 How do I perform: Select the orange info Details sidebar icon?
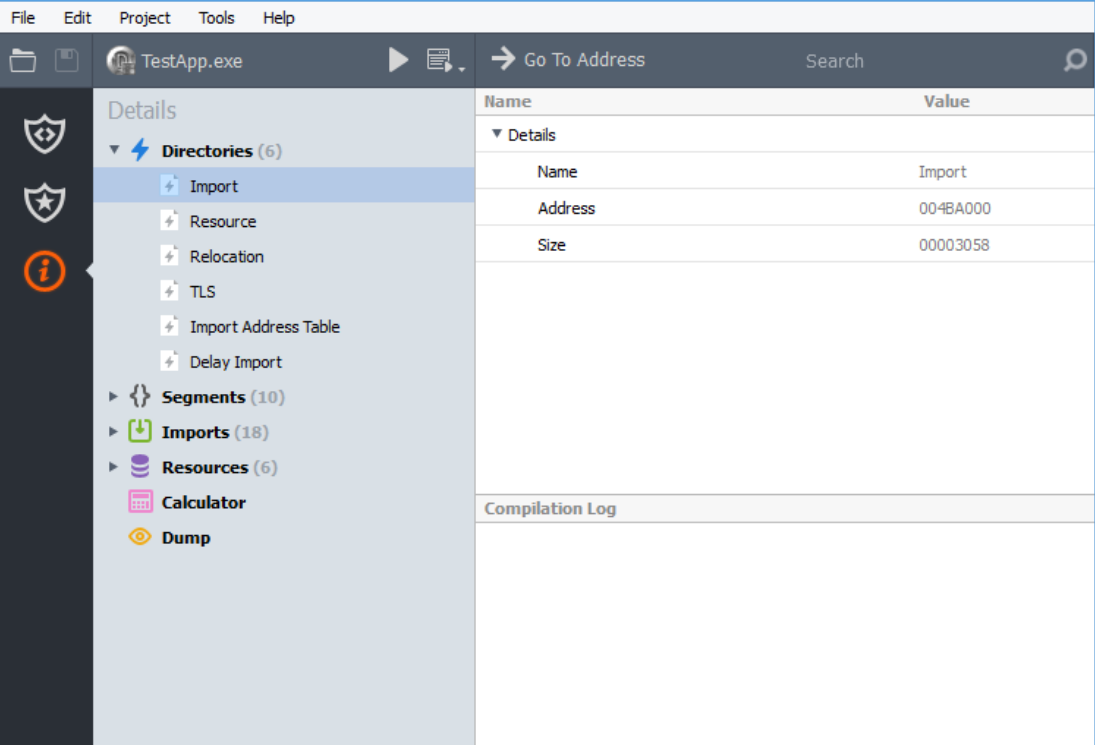point(45,271)
